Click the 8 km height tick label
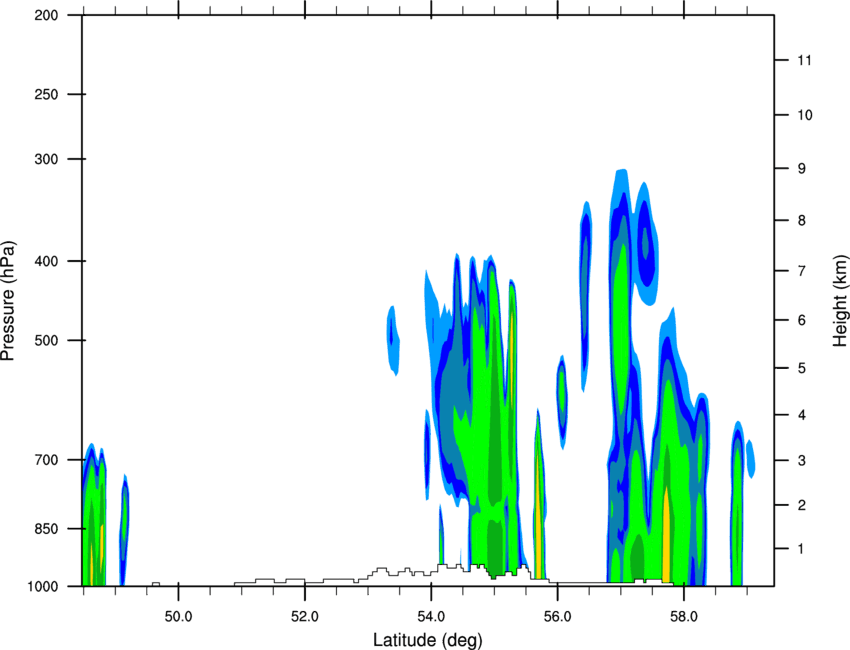This screenshot has width=850, height=650. point(802,221)
